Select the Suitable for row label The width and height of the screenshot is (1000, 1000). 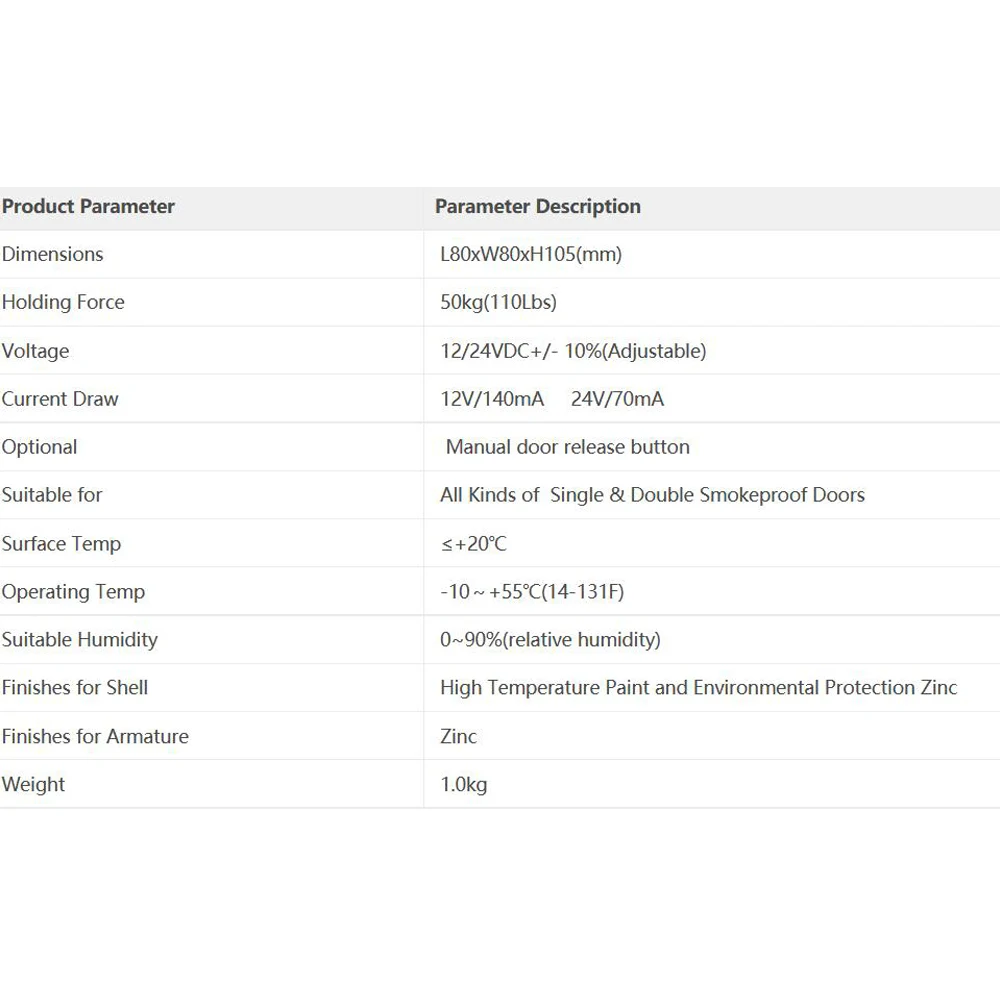52,495
